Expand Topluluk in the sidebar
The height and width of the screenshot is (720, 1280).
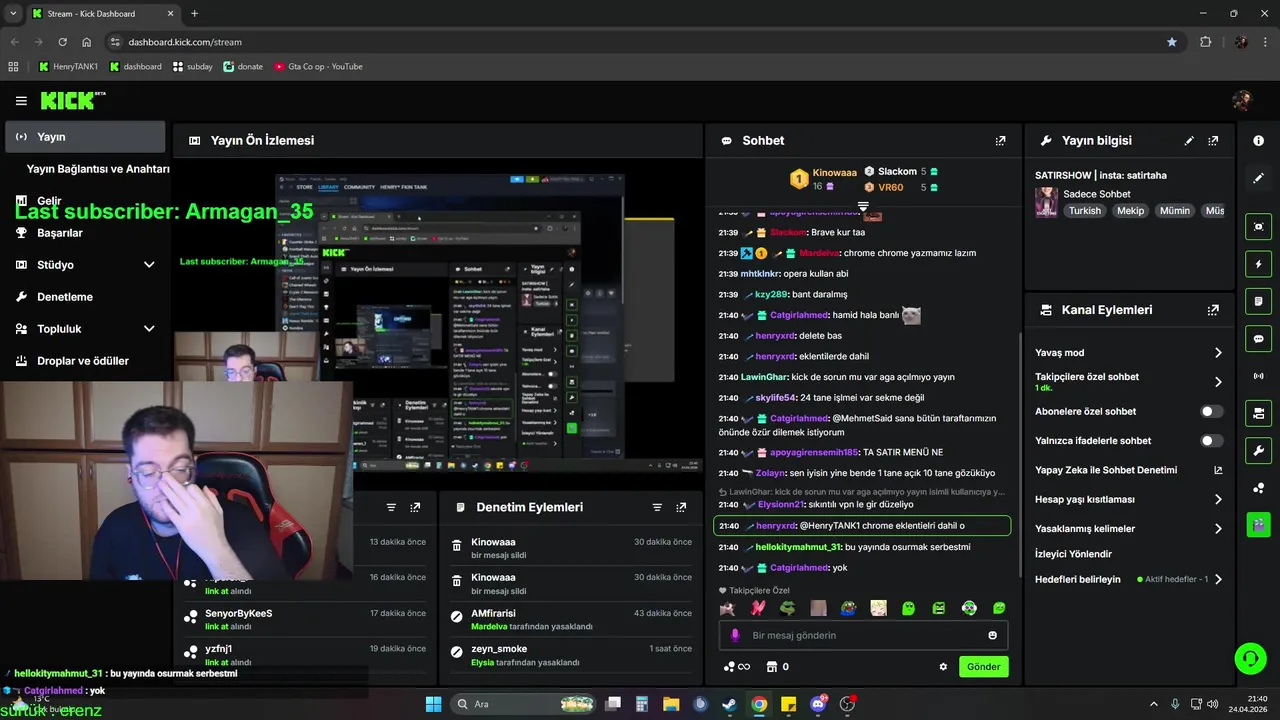click(x=149, y=329)
